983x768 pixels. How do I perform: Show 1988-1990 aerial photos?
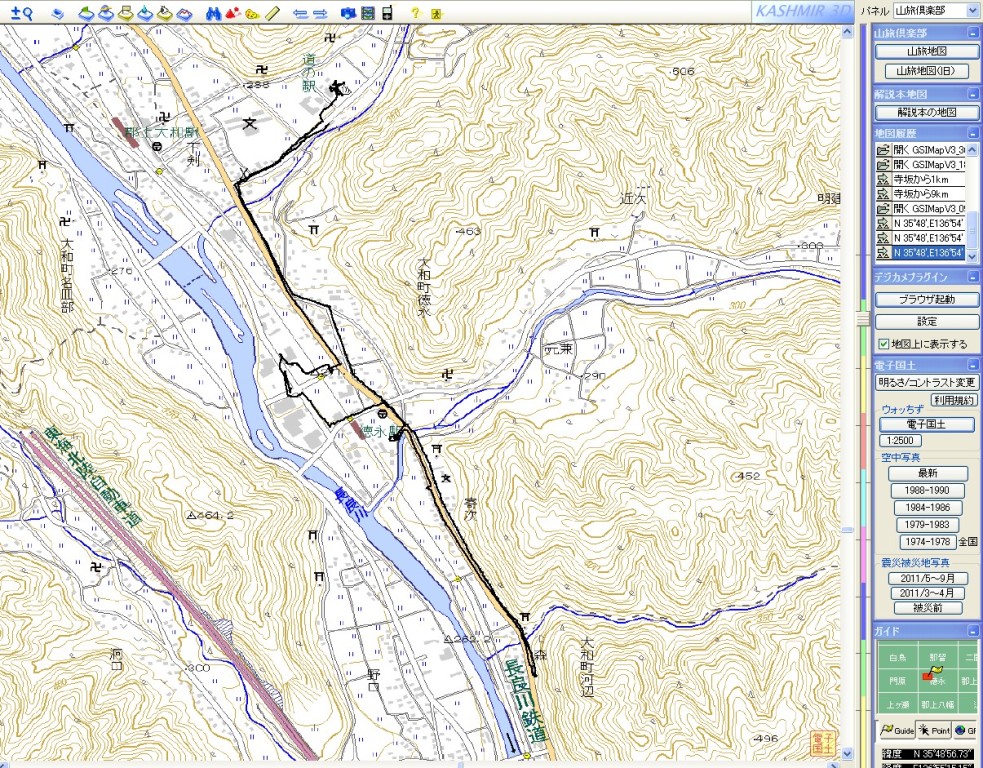point(927,490)
